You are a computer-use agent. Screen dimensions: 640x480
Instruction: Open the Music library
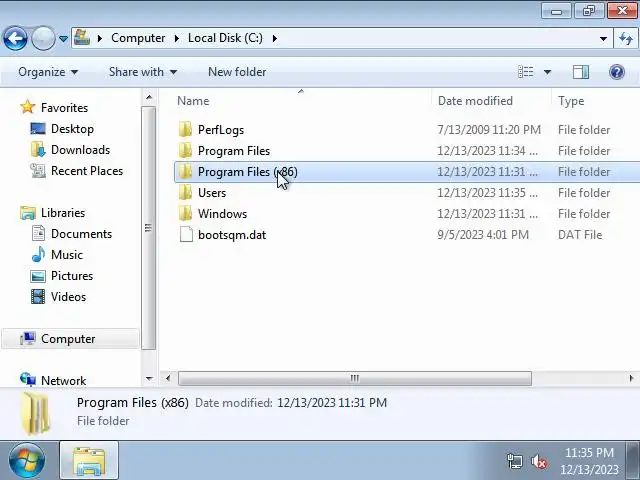point(67,255)
